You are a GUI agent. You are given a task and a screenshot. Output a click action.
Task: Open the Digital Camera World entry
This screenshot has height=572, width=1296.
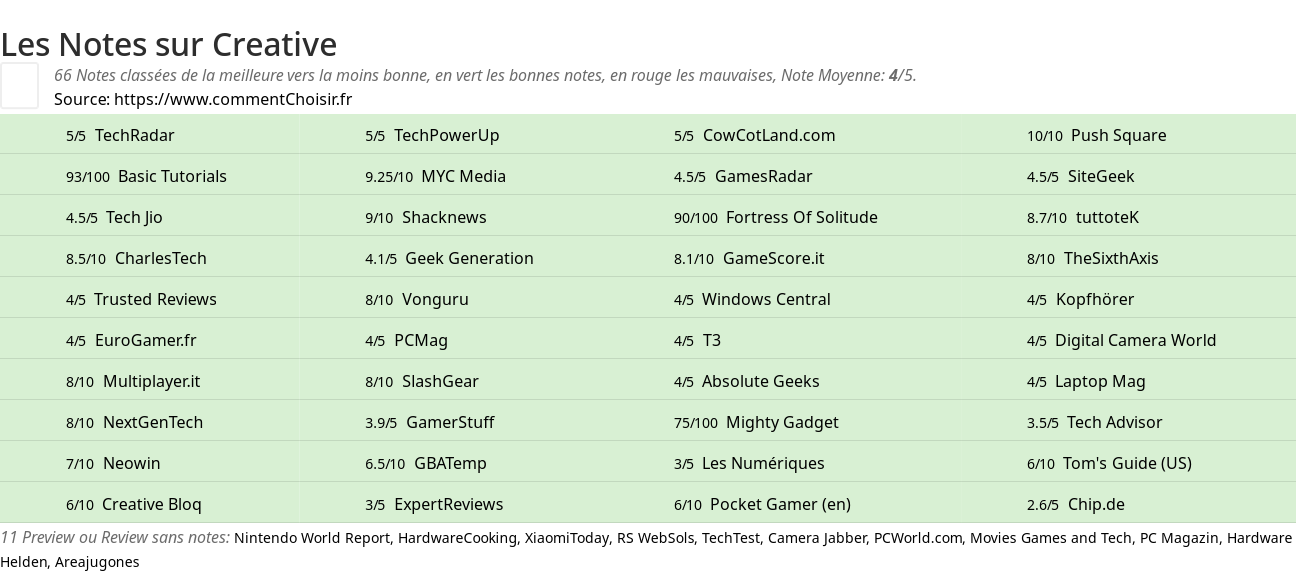coord(1121,340)
